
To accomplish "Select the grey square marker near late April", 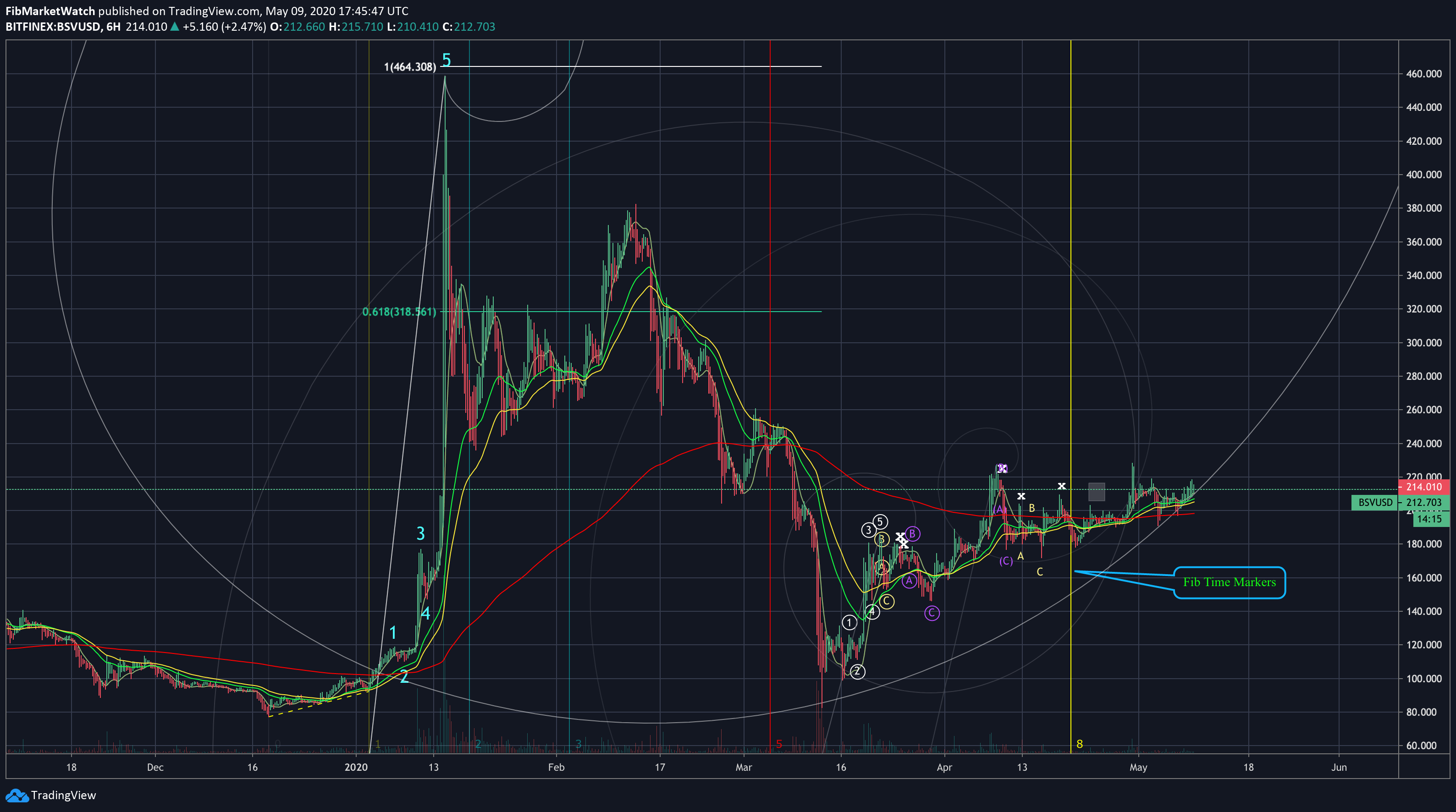I will click(x=1097, y=492).
